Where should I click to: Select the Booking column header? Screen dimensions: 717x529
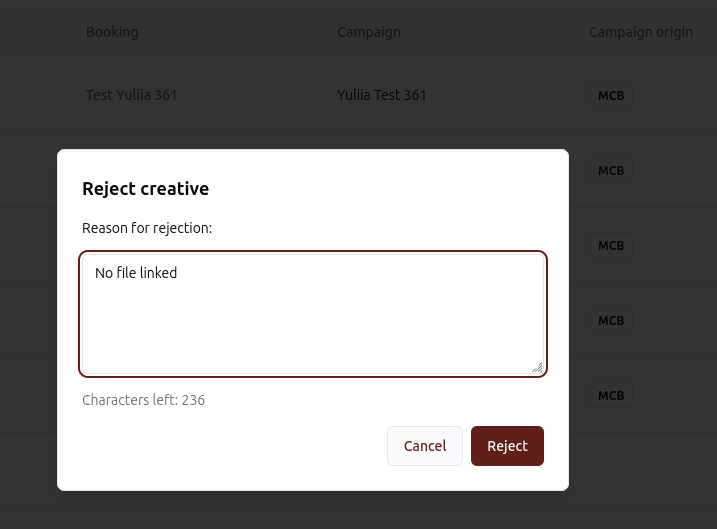tap(112, 32)
